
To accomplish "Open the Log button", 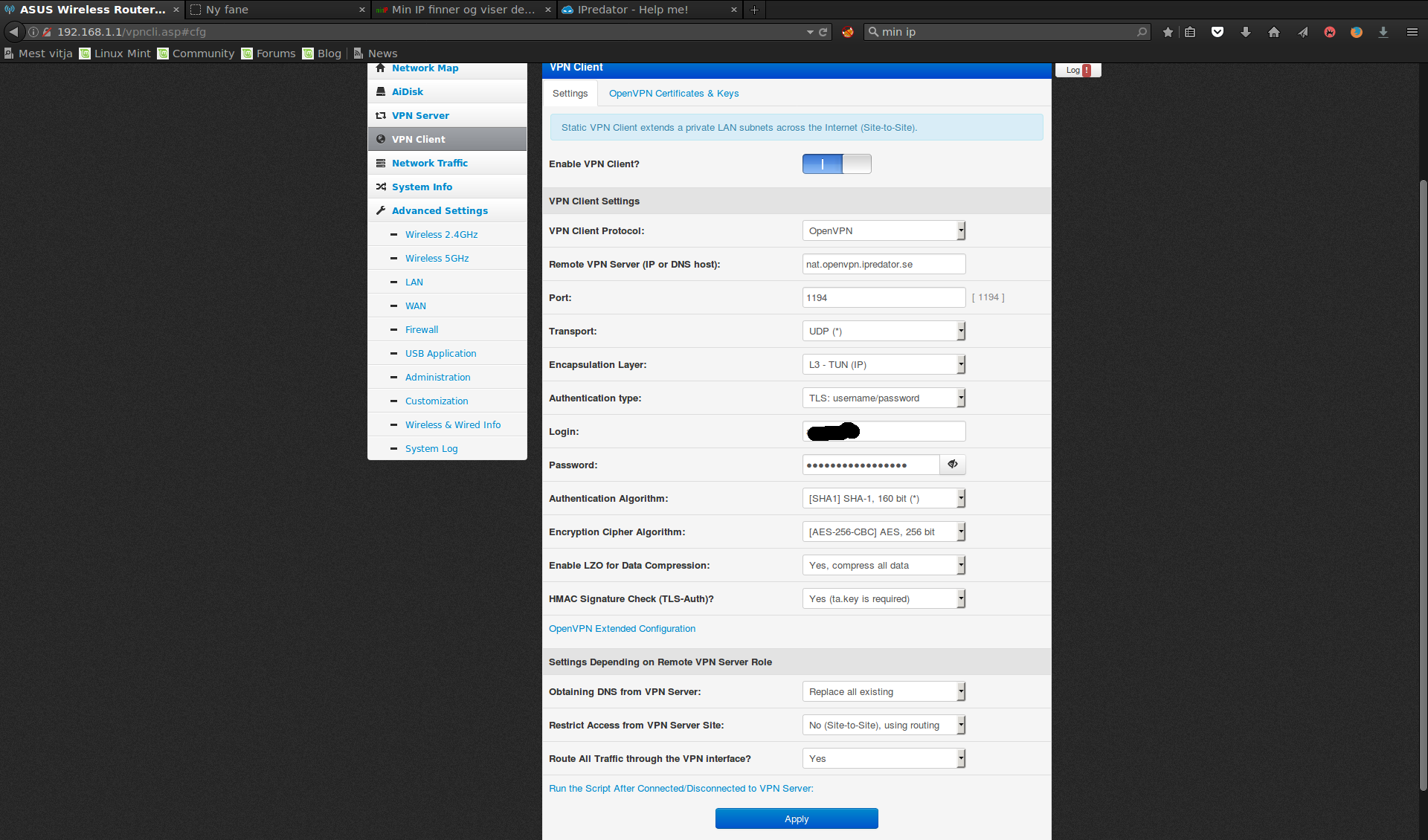I will coord(1078,70).
